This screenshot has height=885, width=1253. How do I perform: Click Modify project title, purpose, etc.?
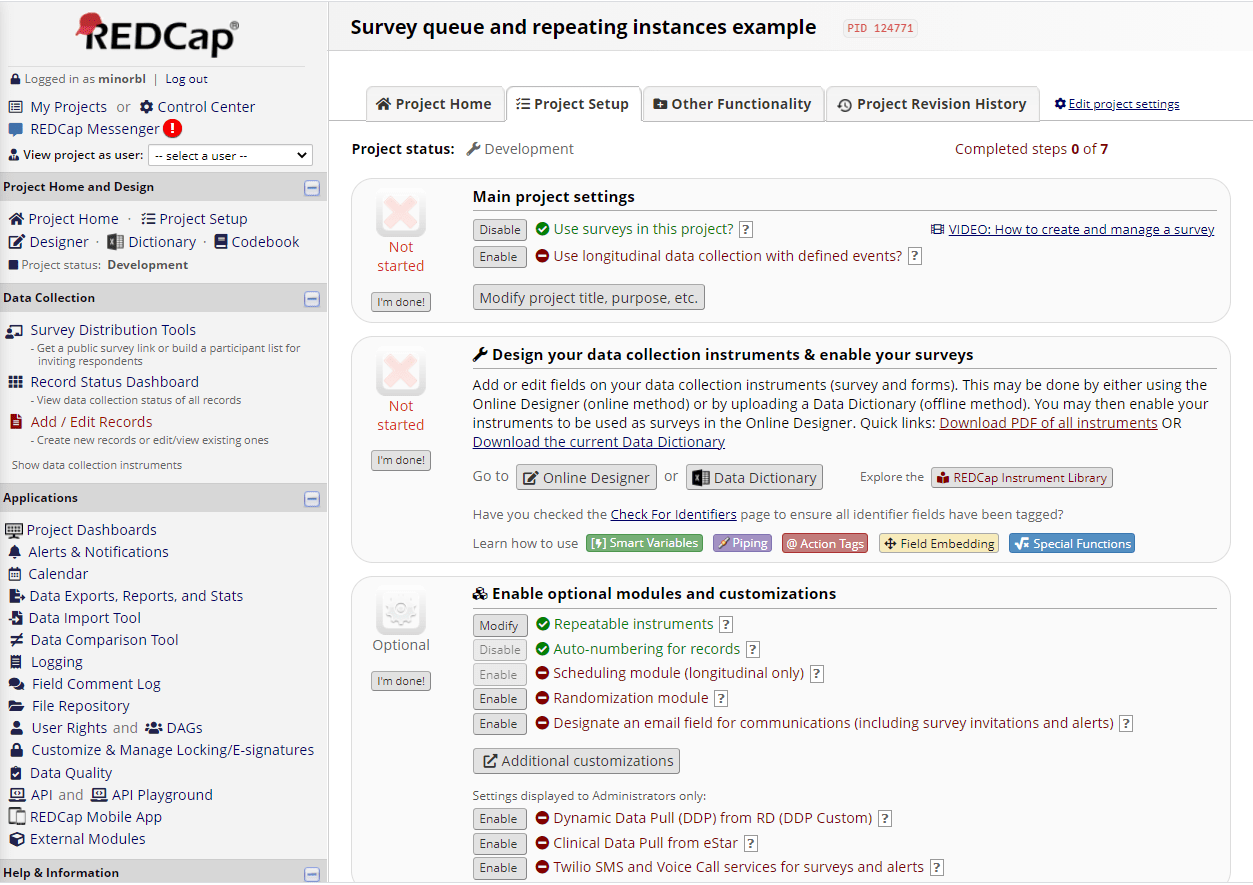[589, 298]
